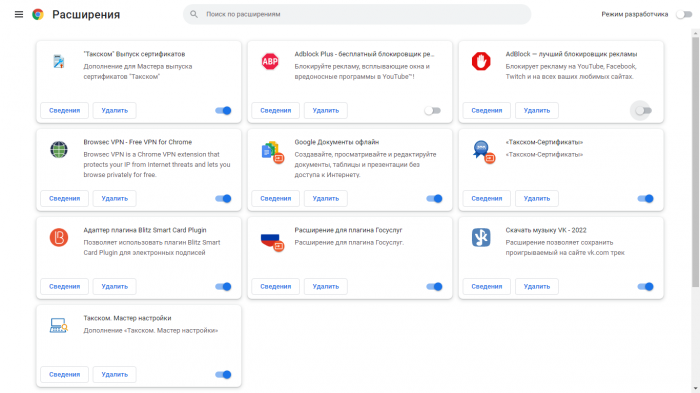Click the Google Документы офлайн title text
Screen dimensions: 700x393
[x=337, y=142]
